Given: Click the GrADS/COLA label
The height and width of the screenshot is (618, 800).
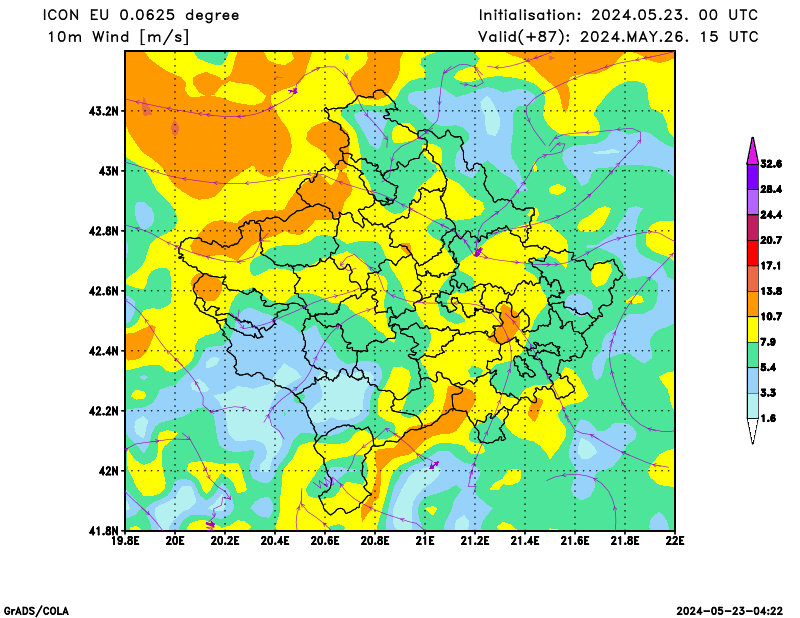Looking at the screenshot, I should coord(36,611).
